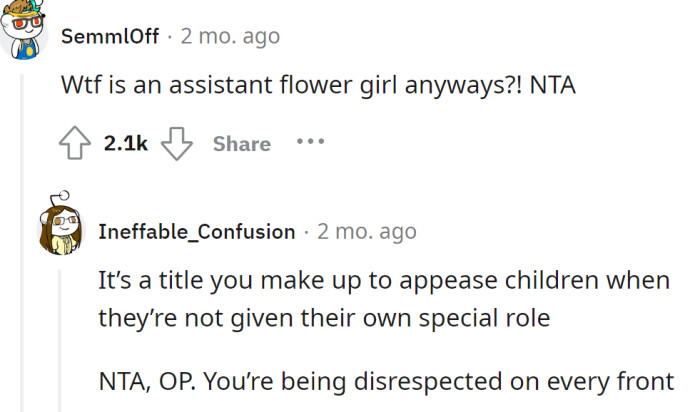The width and height of the screenshot is (700, 412).
Task: Click the reply line beginning "It's a title"
Action: pos(384,280)
